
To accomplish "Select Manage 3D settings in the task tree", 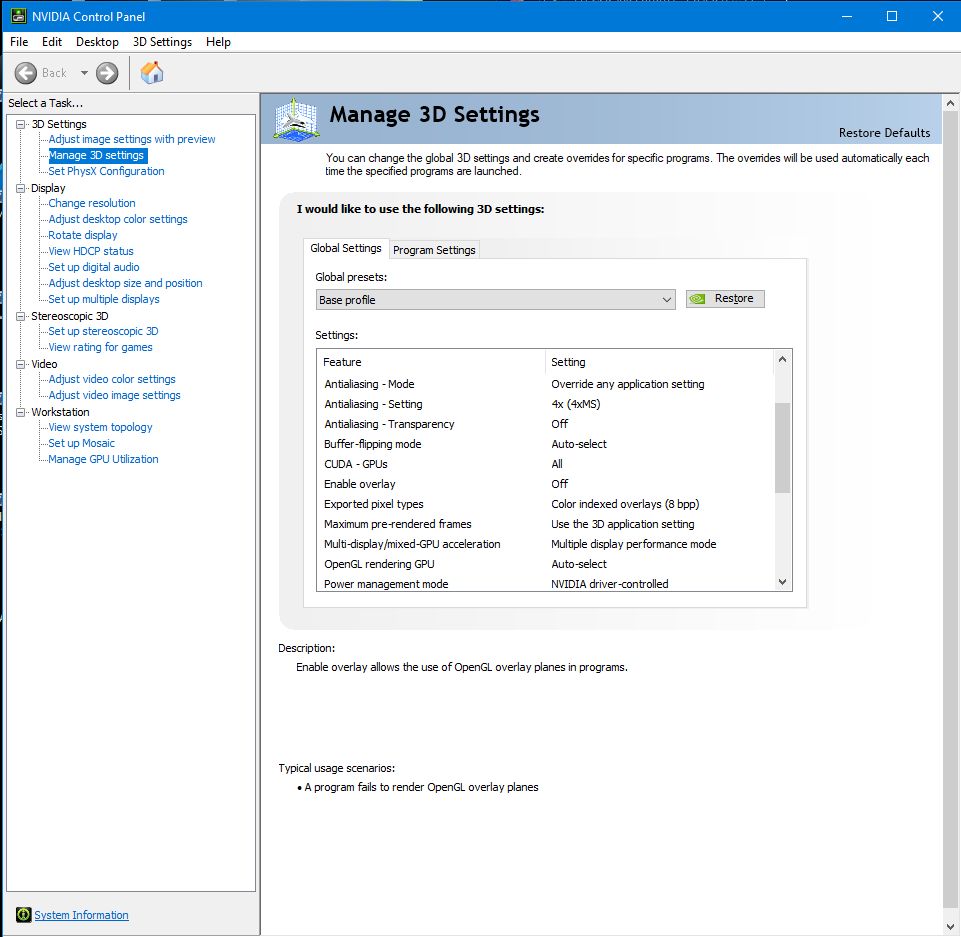I will click(x=96, y=155).
